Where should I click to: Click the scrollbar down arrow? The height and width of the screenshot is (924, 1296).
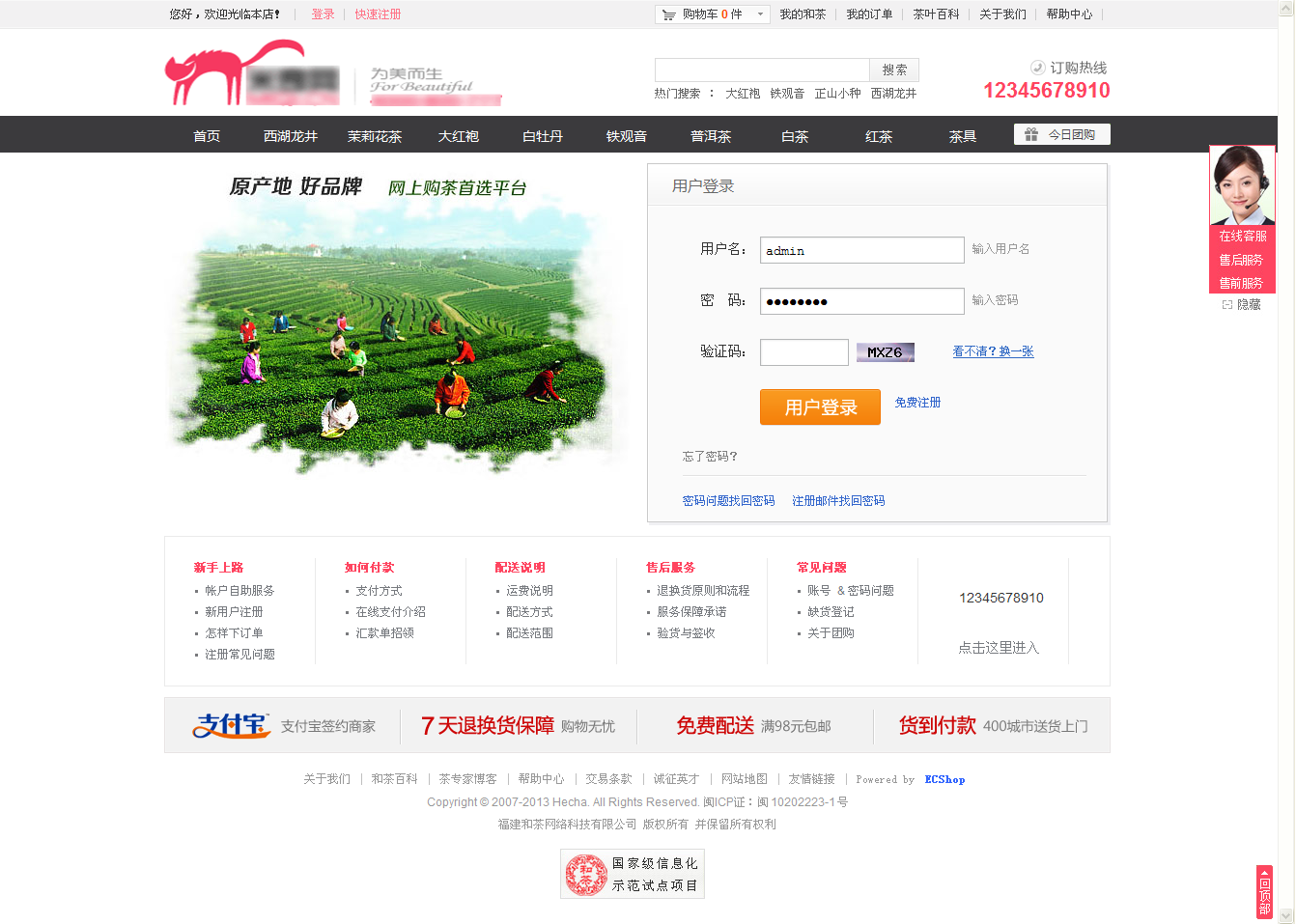(x=1285, y=915)
